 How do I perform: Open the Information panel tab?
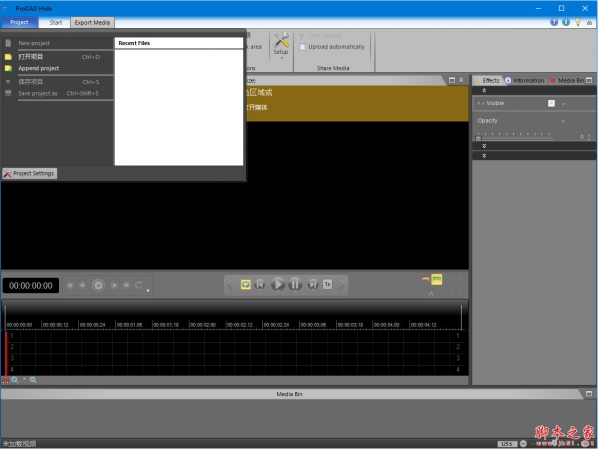point(525,80)
